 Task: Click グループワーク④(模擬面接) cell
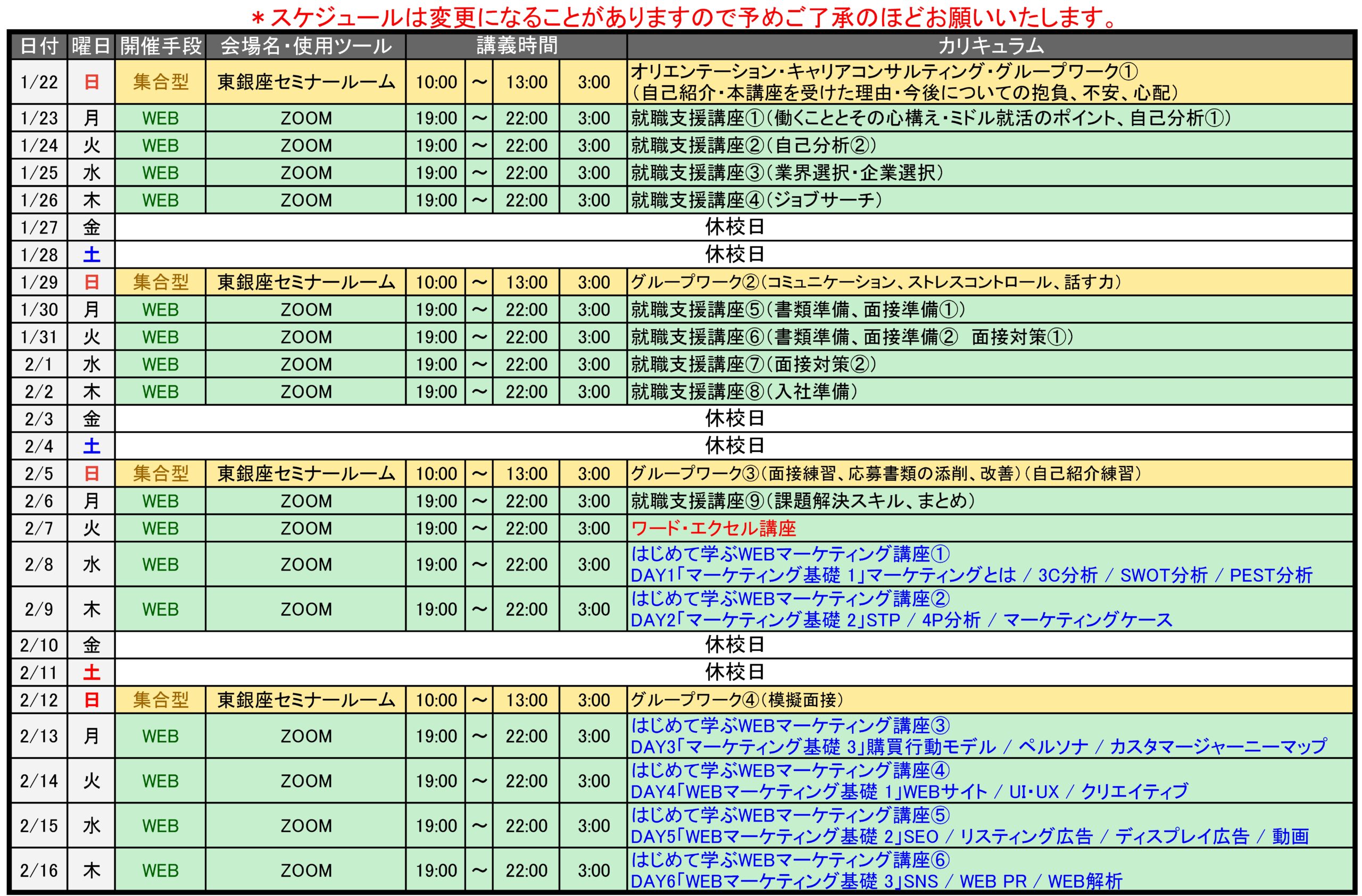coord(991,700)
